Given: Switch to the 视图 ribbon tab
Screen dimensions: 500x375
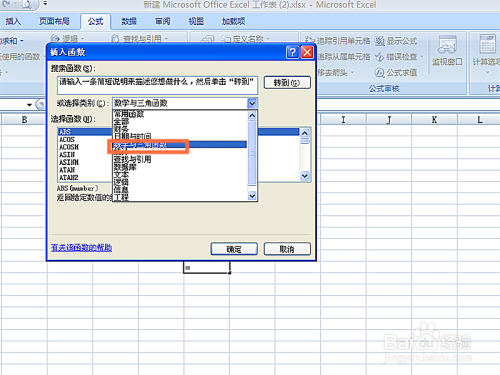Looking at the screenshot, I should tap(196, 22).
